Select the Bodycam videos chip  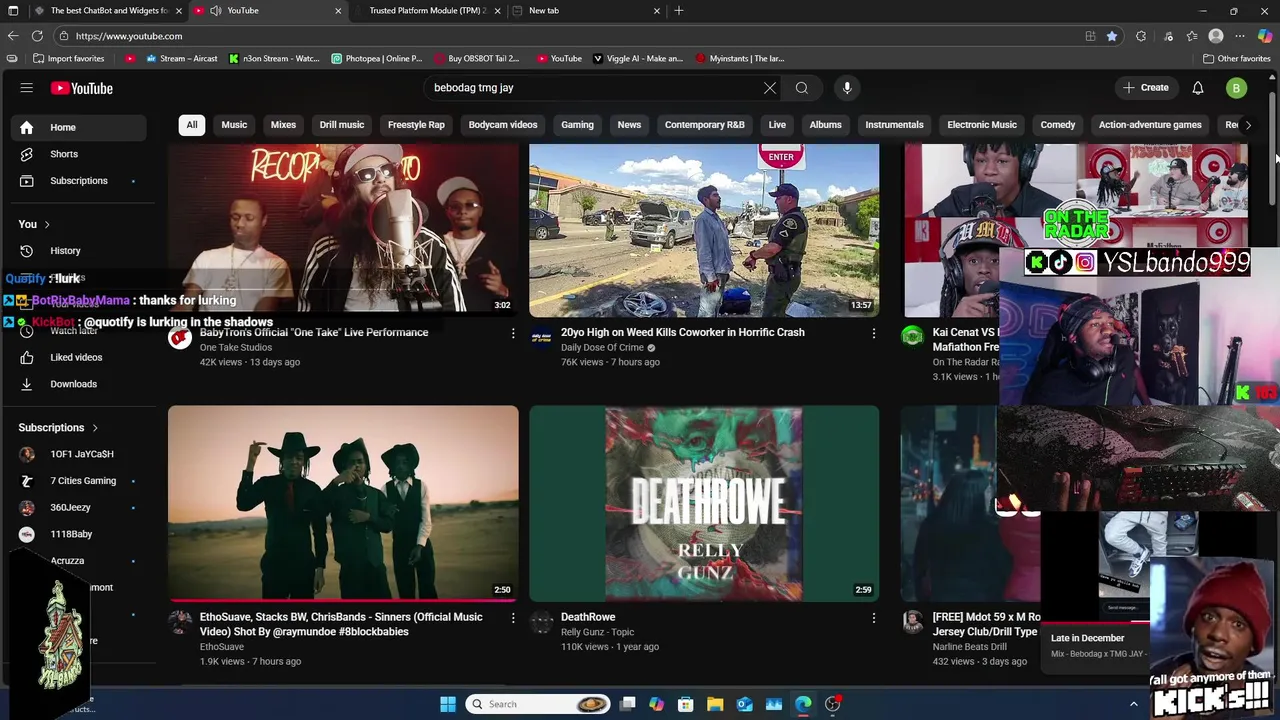point(503,125)
